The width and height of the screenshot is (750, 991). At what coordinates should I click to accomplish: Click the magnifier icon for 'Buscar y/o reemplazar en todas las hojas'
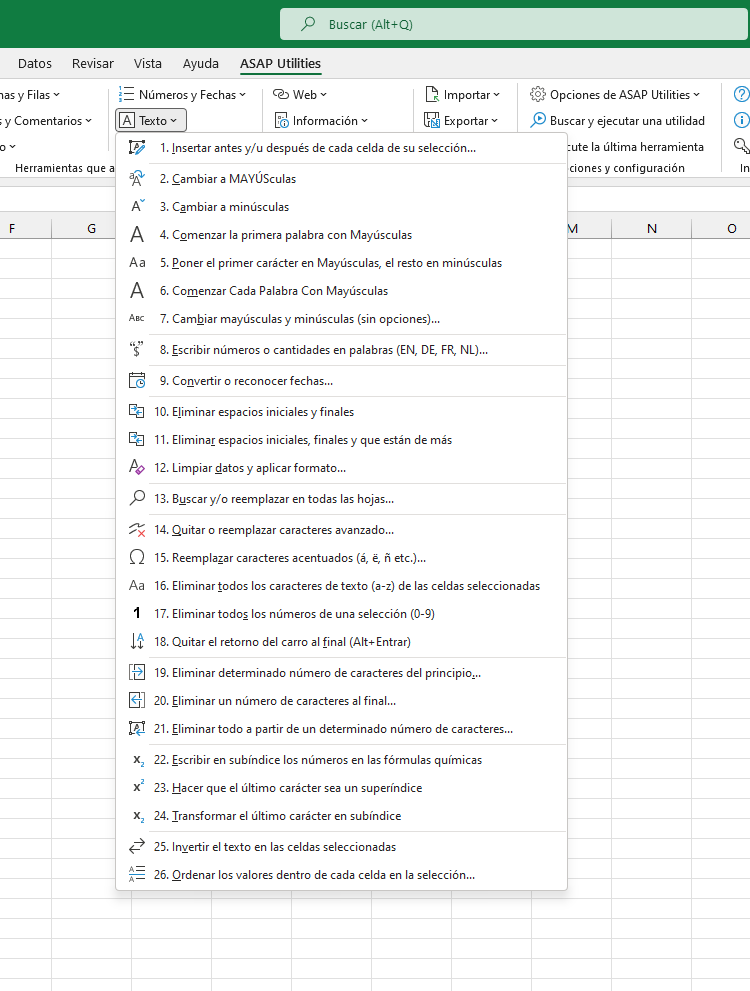coord(136,499)
